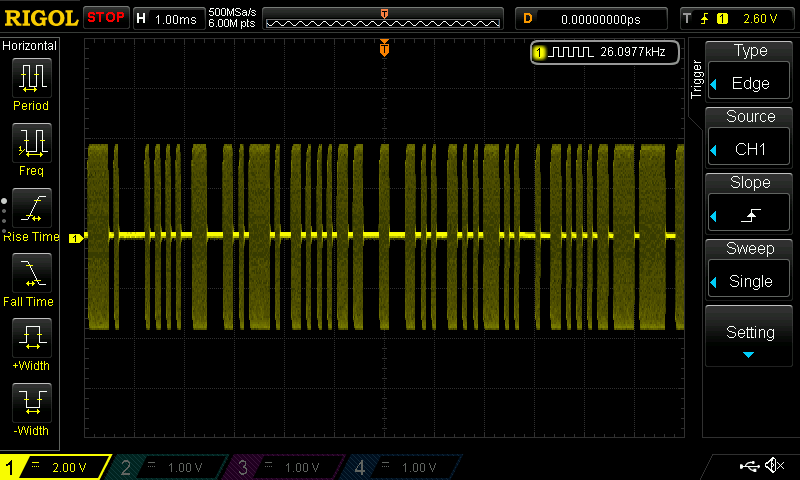The image size is (800, 480).
Task: Select the Freq measurement icon
Action: point(32,142)
